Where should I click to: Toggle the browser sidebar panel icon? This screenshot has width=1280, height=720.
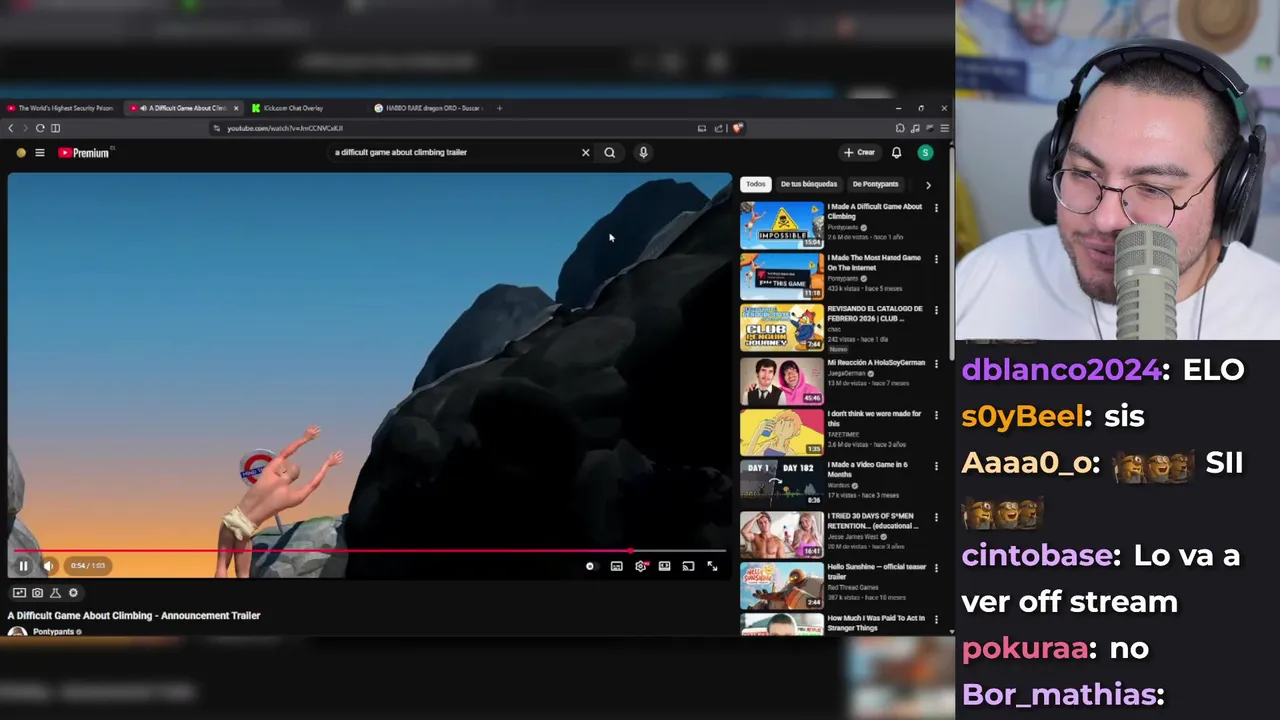click(x=56, y=128)
